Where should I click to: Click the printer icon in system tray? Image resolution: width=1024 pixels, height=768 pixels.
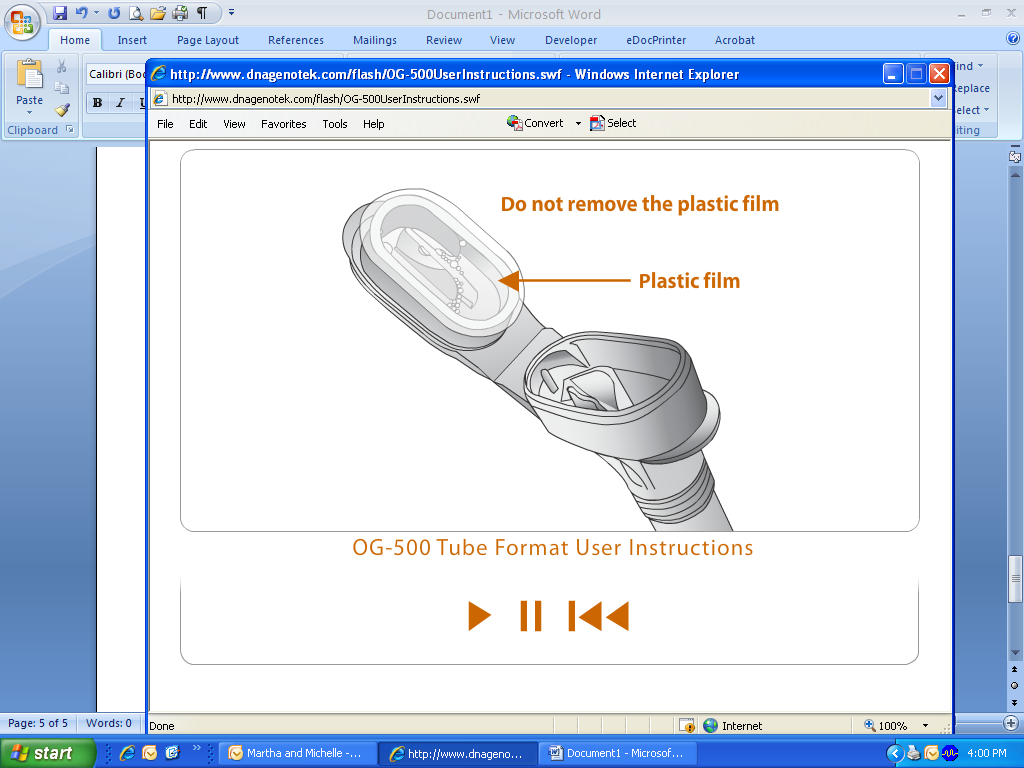coord(914,753)
